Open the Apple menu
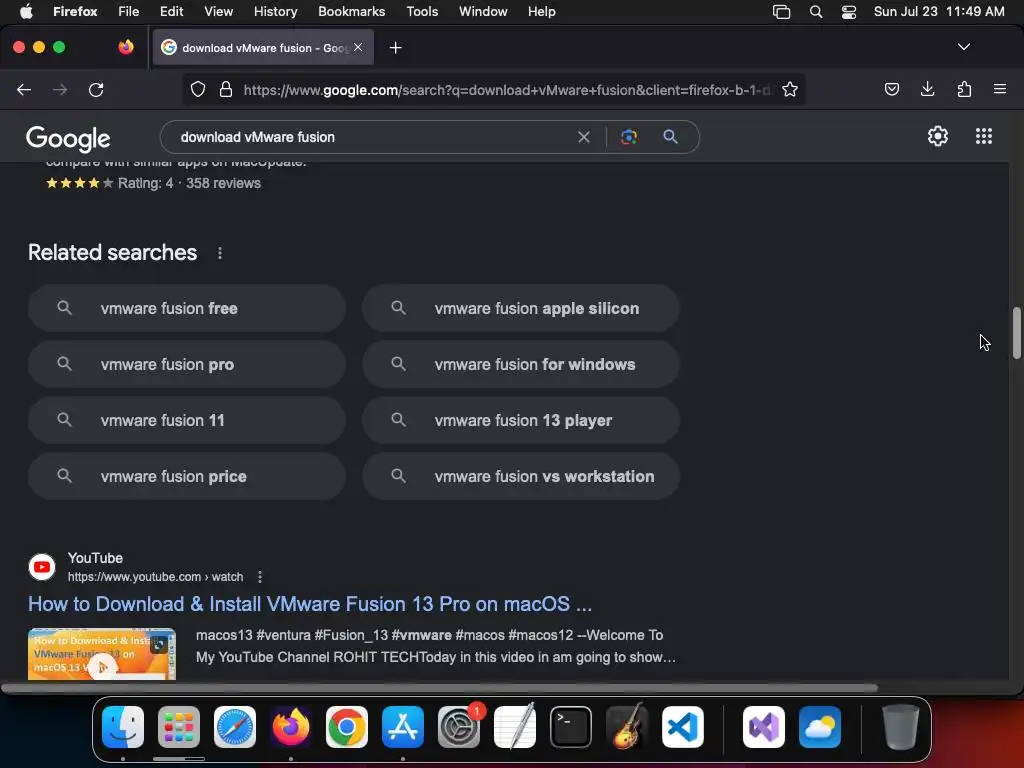Screen dimensions: 1024x768 click(x=26, y=11)
